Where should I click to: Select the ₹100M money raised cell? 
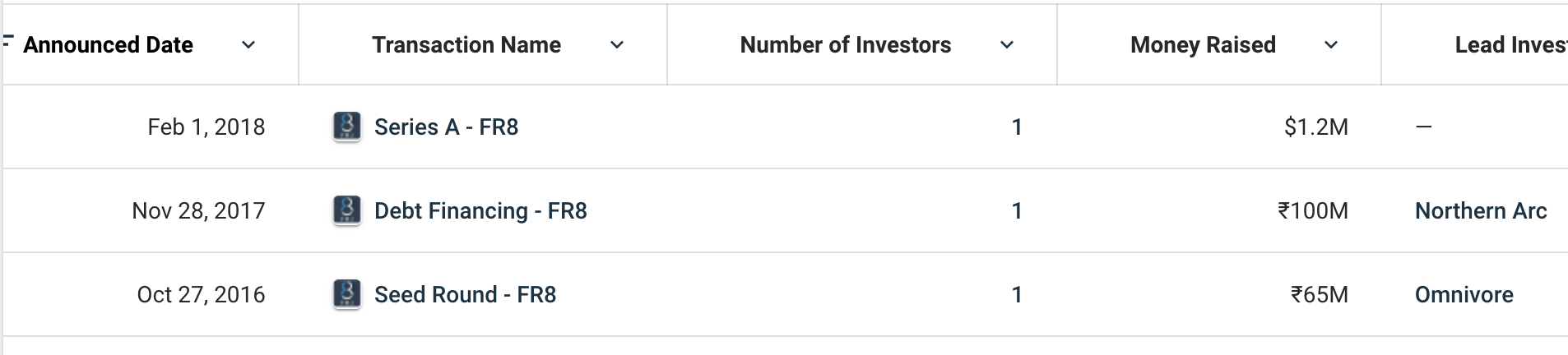coord(1312,211)
